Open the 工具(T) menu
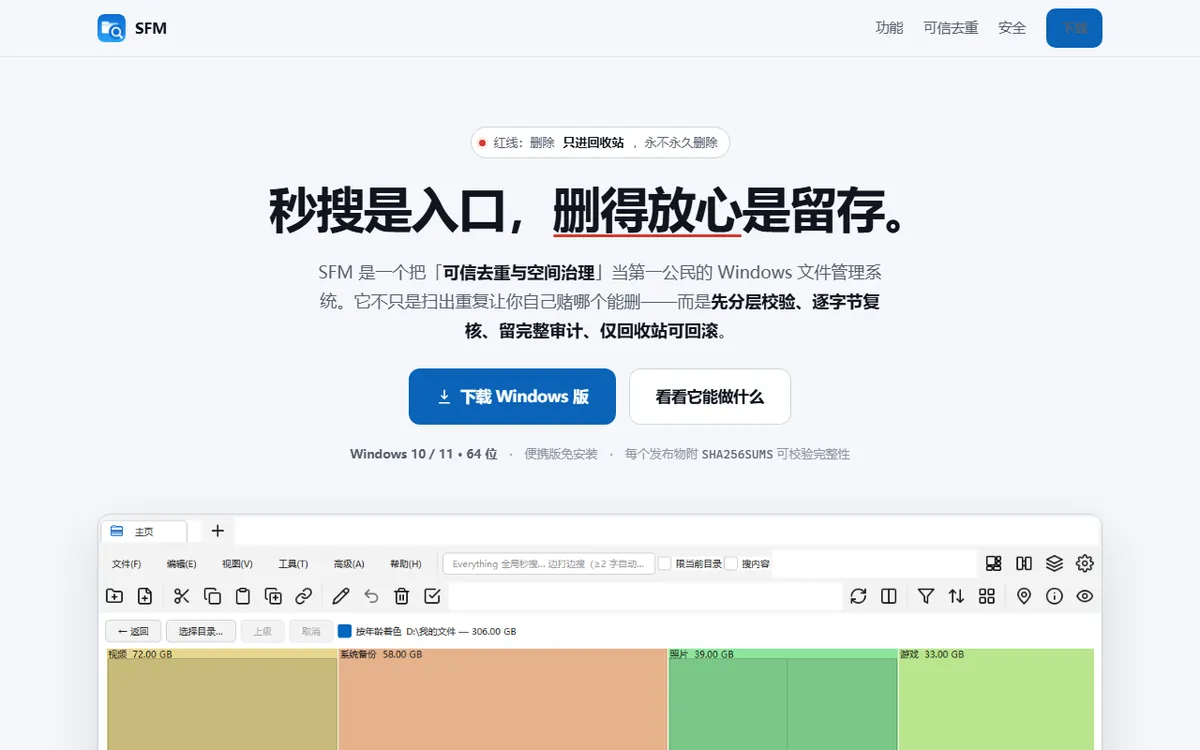The height and width of the screenshot is (750, 1200). click(293, 564)
